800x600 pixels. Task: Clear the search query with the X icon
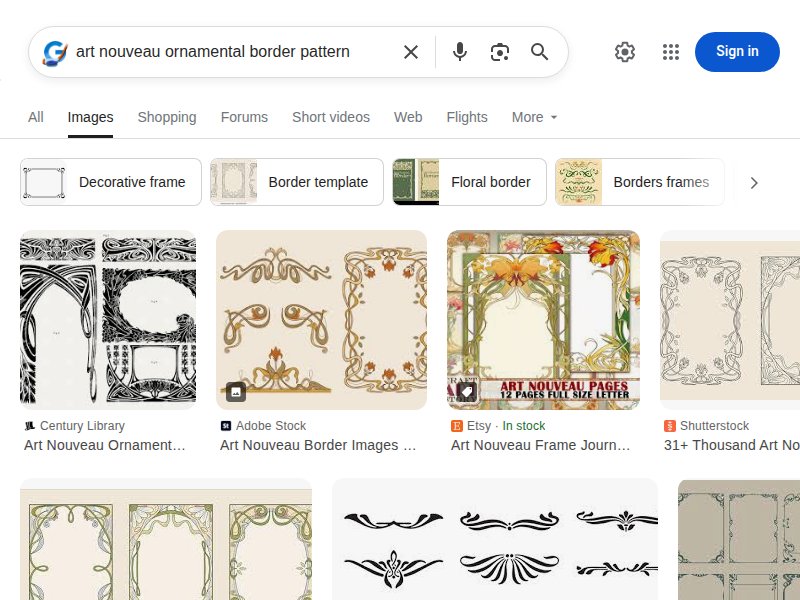[x=410, y=52]
